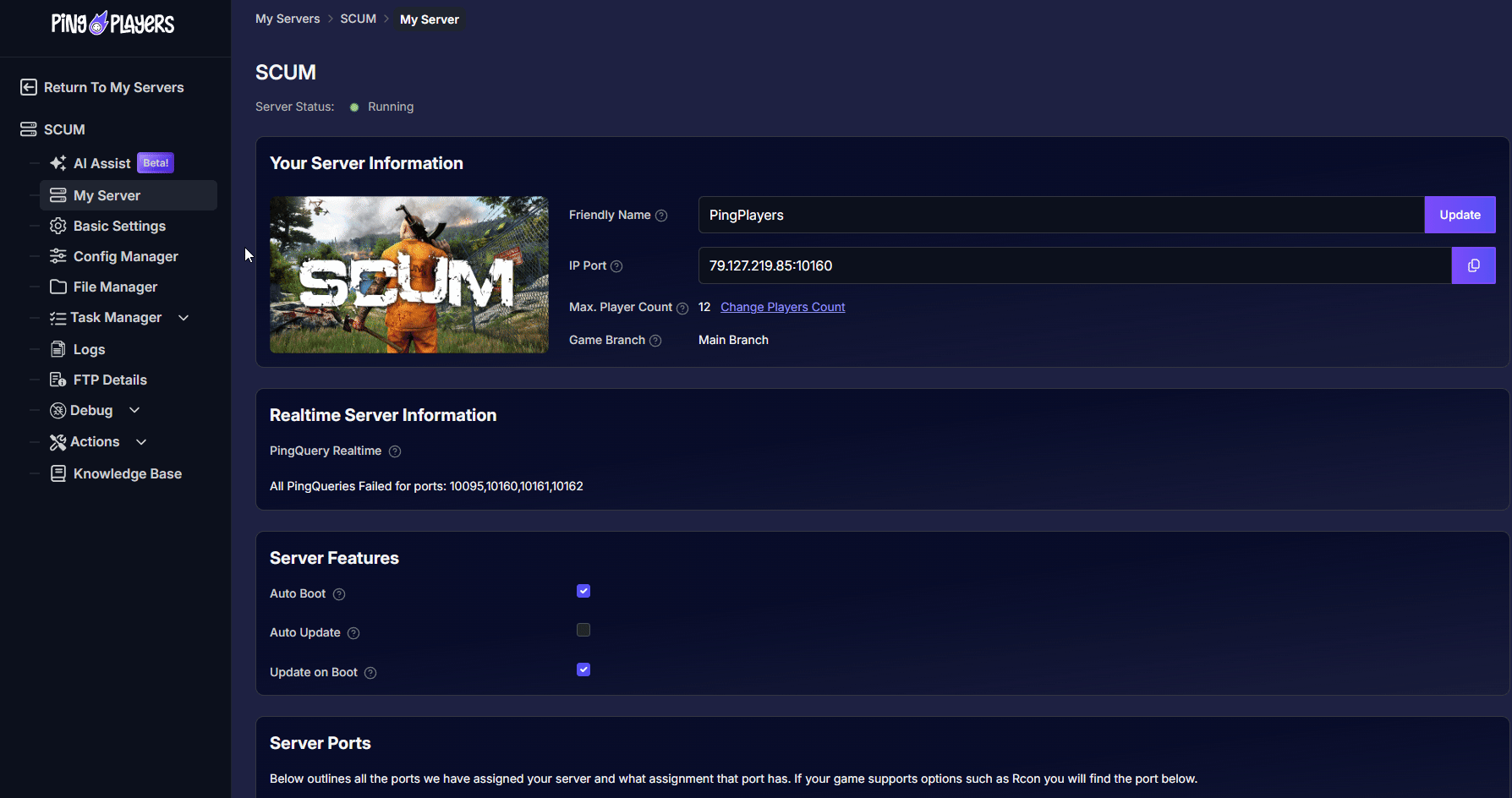The height and width of the screenshot is (798, 1512).
Task: Click the Return To My Servers arrow icon
Action: (29, 87)
